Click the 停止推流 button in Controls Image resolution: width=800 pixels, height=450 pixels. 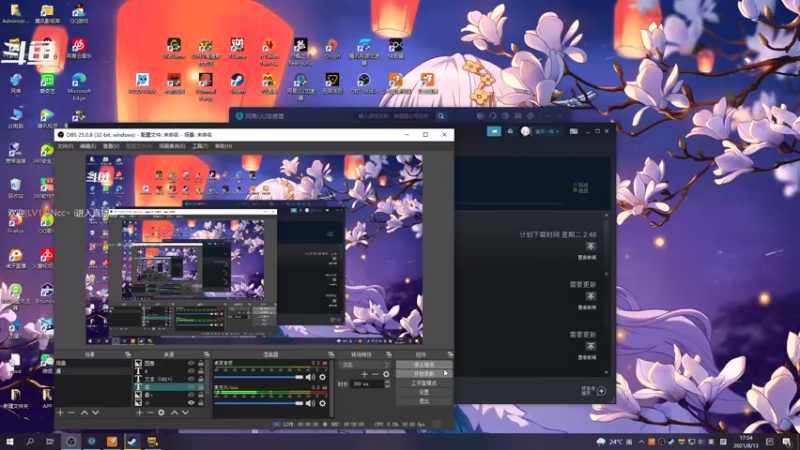pos(424,365)
